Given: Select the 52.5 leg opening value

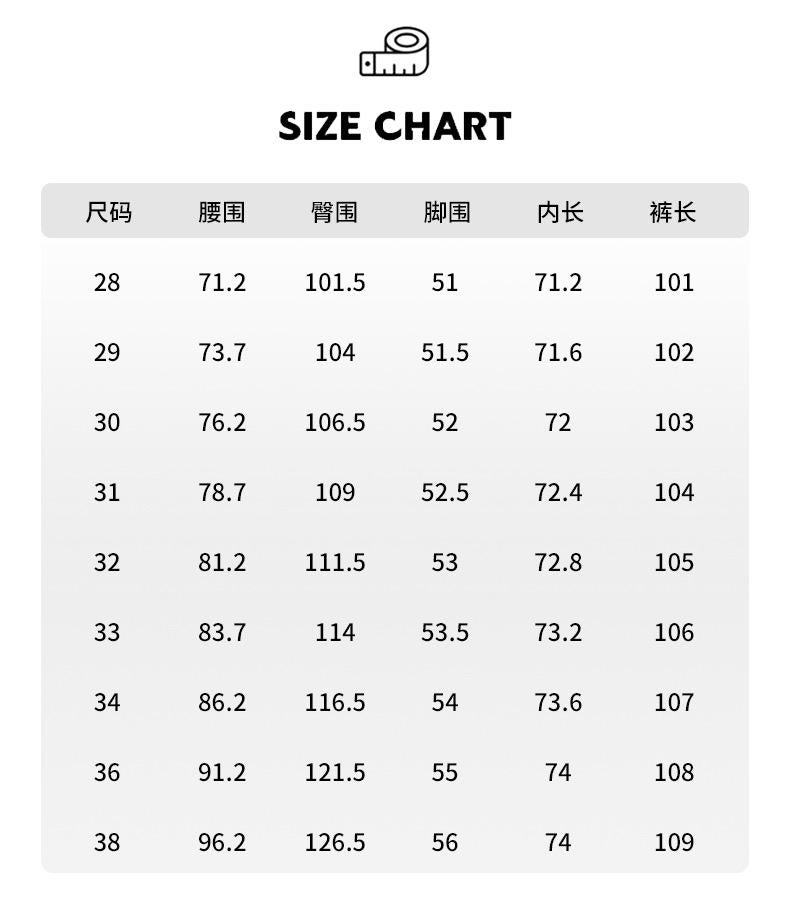Looking at the screenshot, I should point(445,493).
